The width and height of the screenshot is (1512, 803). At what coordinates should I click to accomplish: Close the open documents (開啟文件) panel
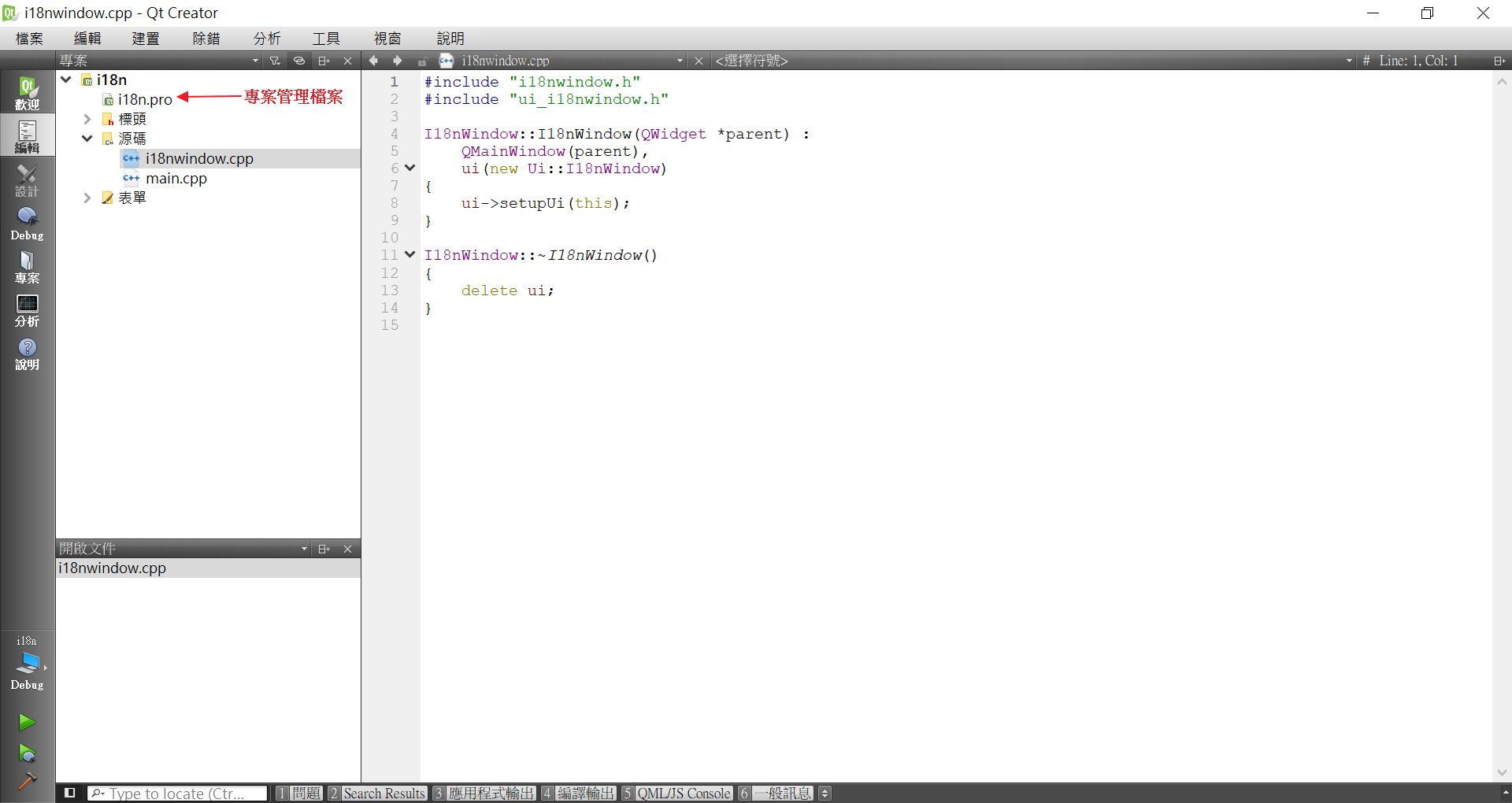pyautogui.click(x=347, y=549)
